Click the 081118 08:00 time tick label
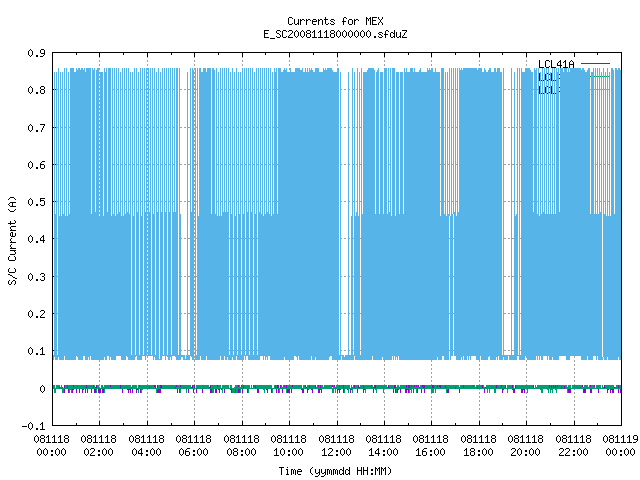640x480 pixels. tap(241, 446)
